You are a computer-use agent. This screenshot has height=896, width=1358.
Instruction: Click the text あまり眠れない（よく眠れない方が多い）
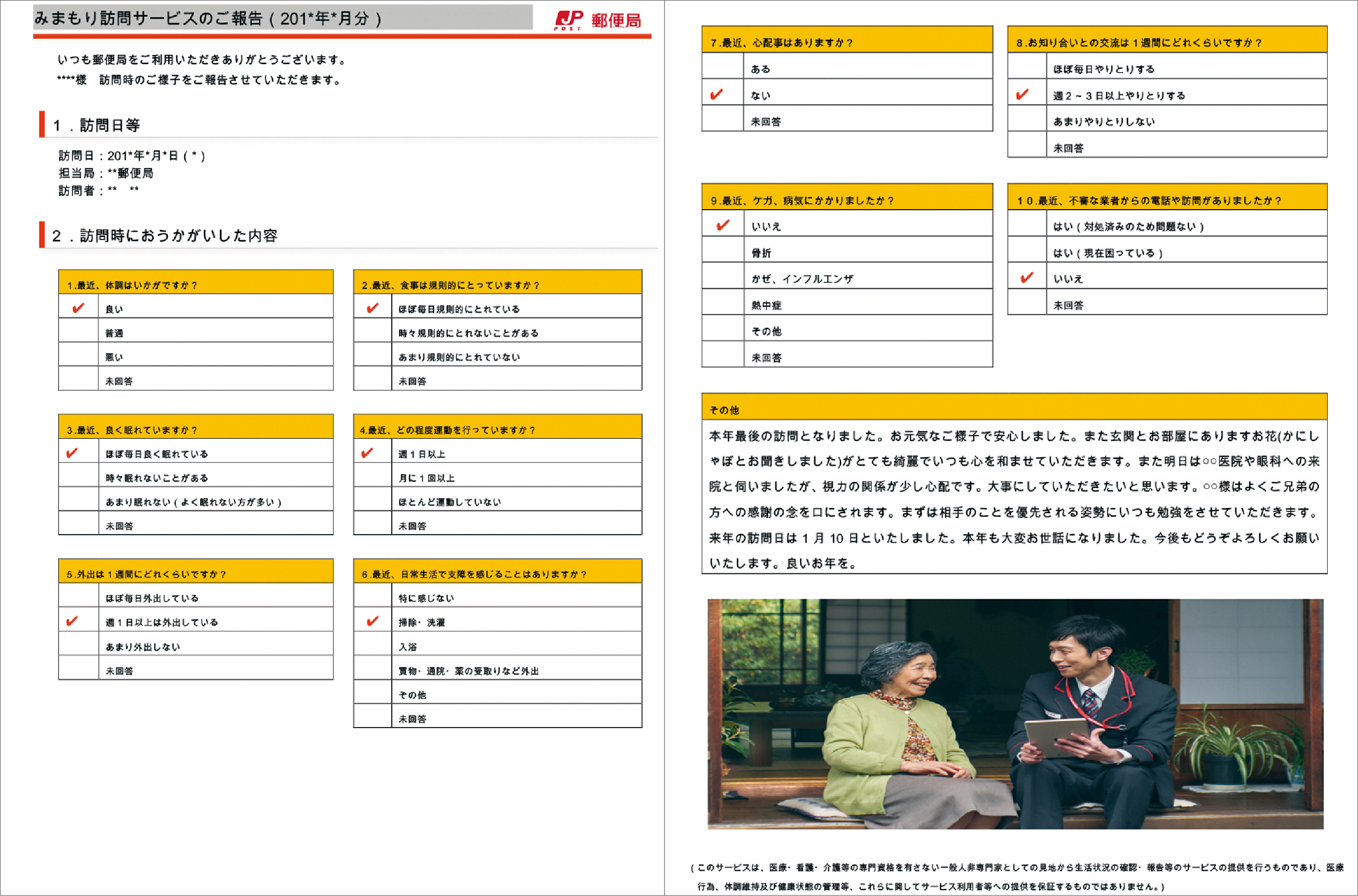click(194, 502)
